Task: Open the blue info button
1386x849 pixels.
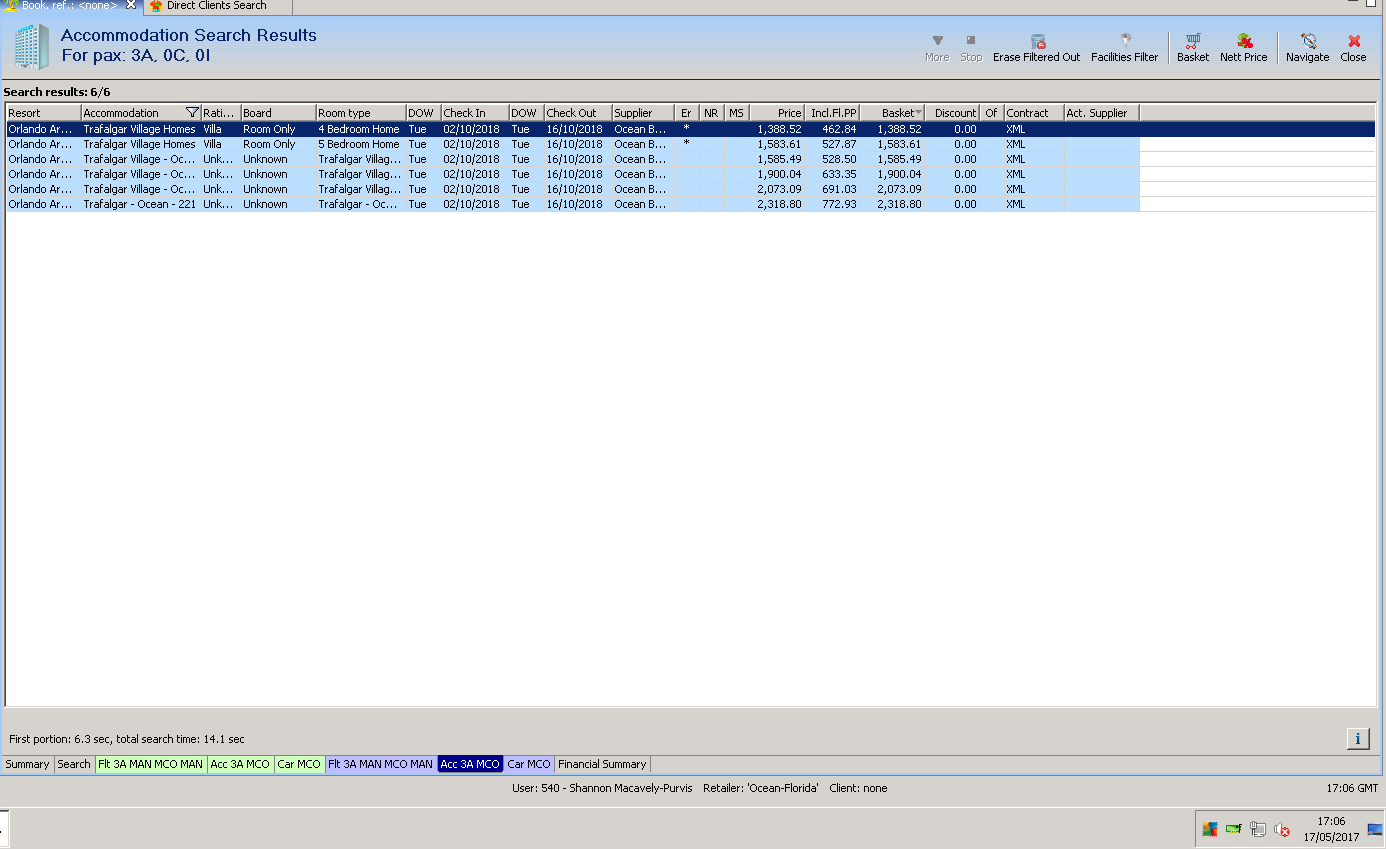Action: pos(1358,739)
